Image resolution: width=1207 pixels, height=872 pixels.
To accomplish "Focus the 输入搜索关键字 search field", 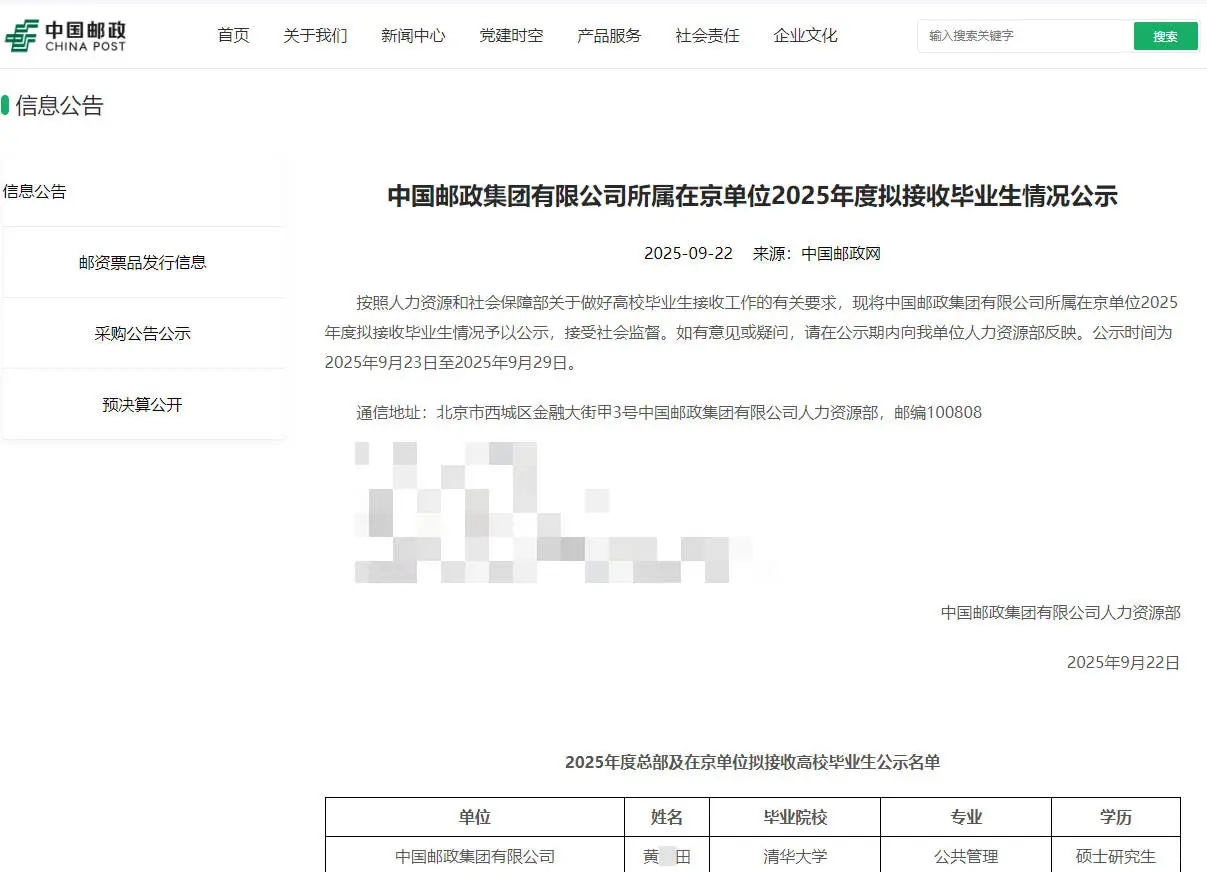I will click(1025, 36).
